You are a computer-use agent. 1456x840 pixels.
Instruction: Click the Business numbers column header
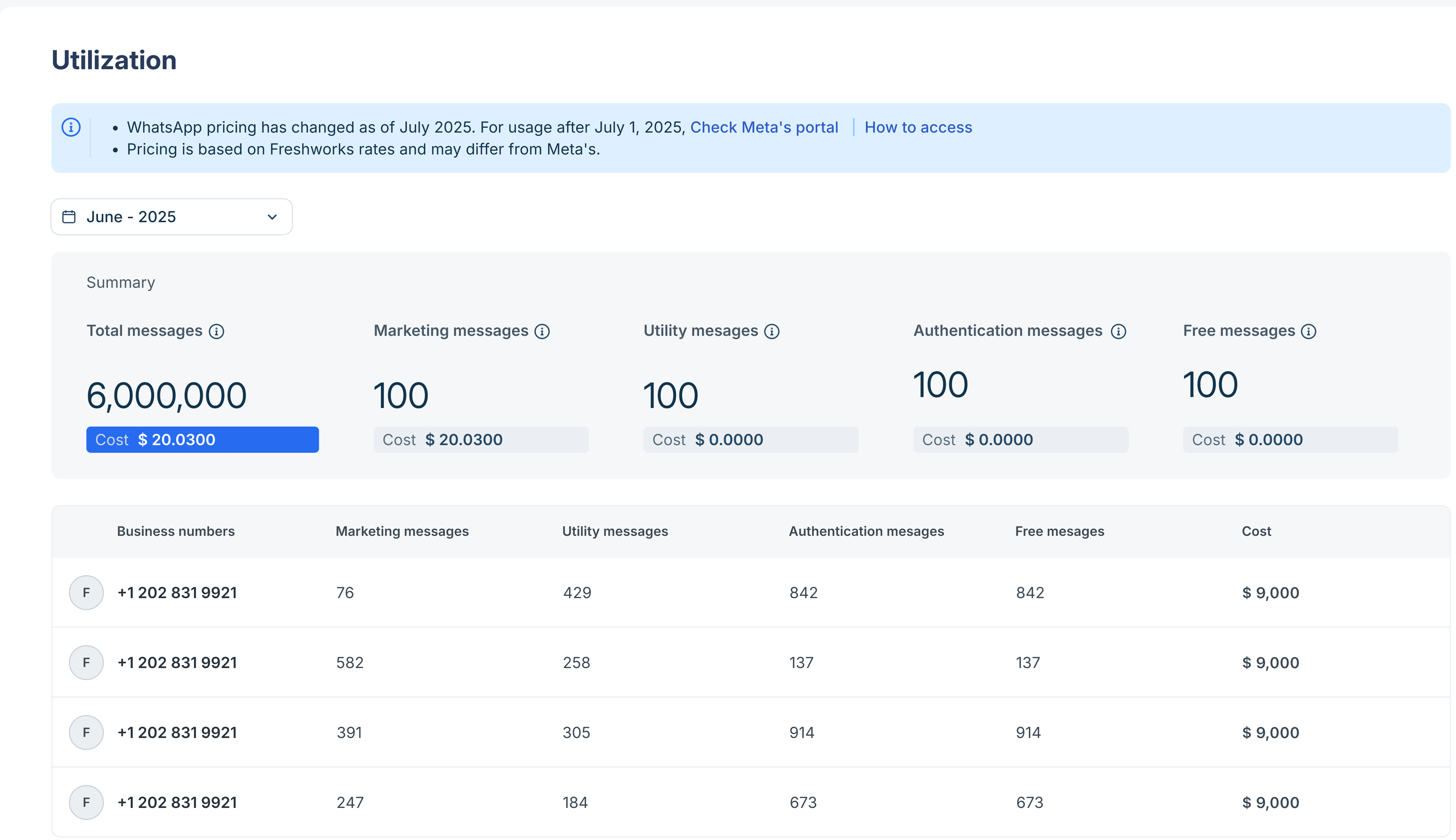[175, 531]
